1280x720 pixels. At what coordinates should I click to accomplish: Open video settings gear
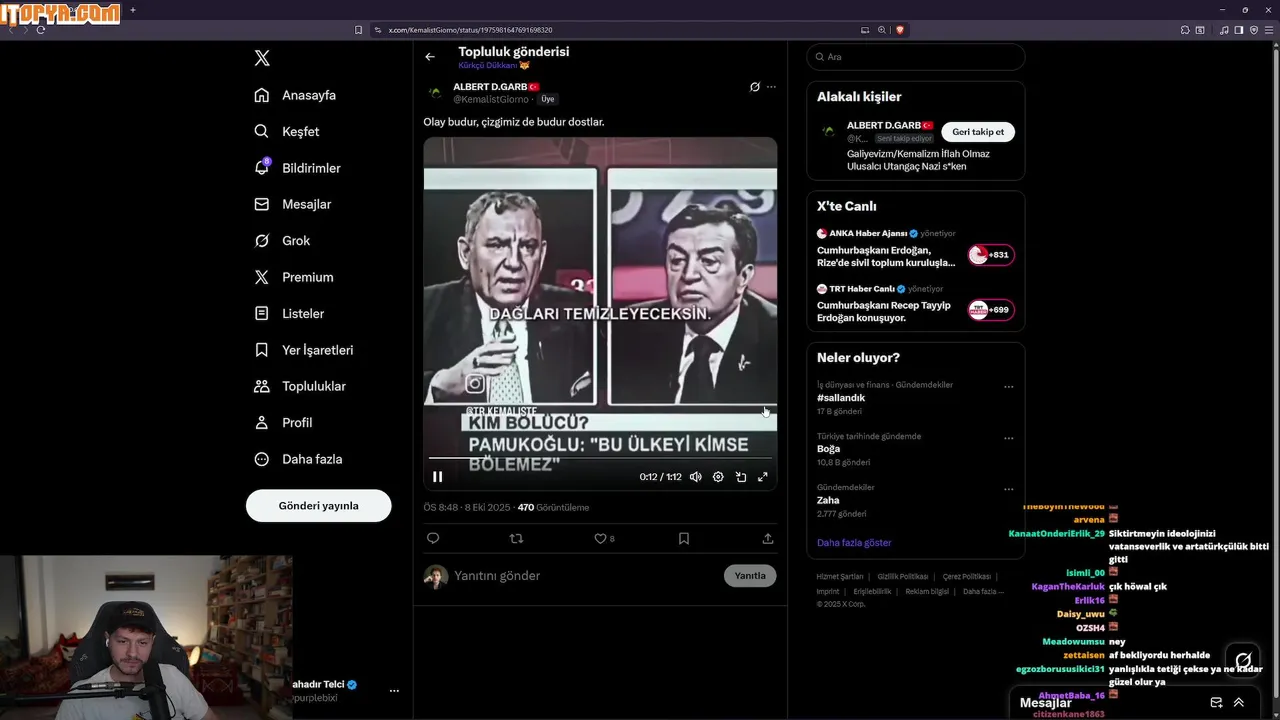[718, 477]
